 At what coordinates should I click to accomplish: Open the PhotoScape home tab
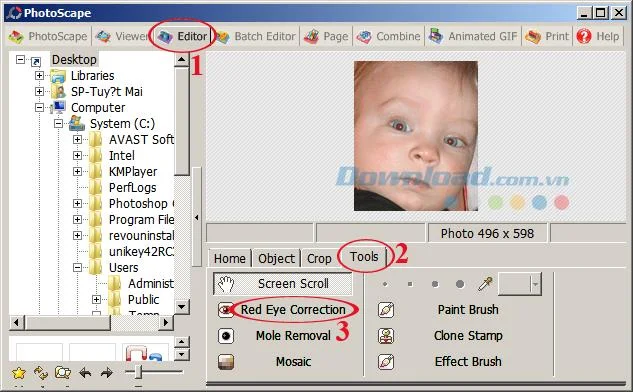click(x=48, y=36)
